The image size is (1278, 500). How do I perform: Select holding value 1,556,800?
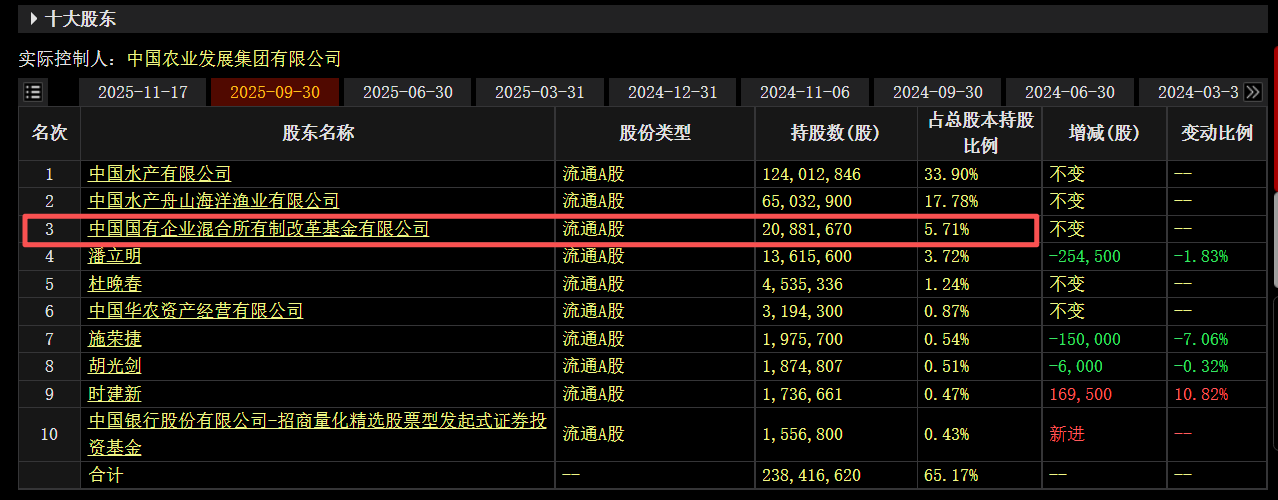pos(803,434)
